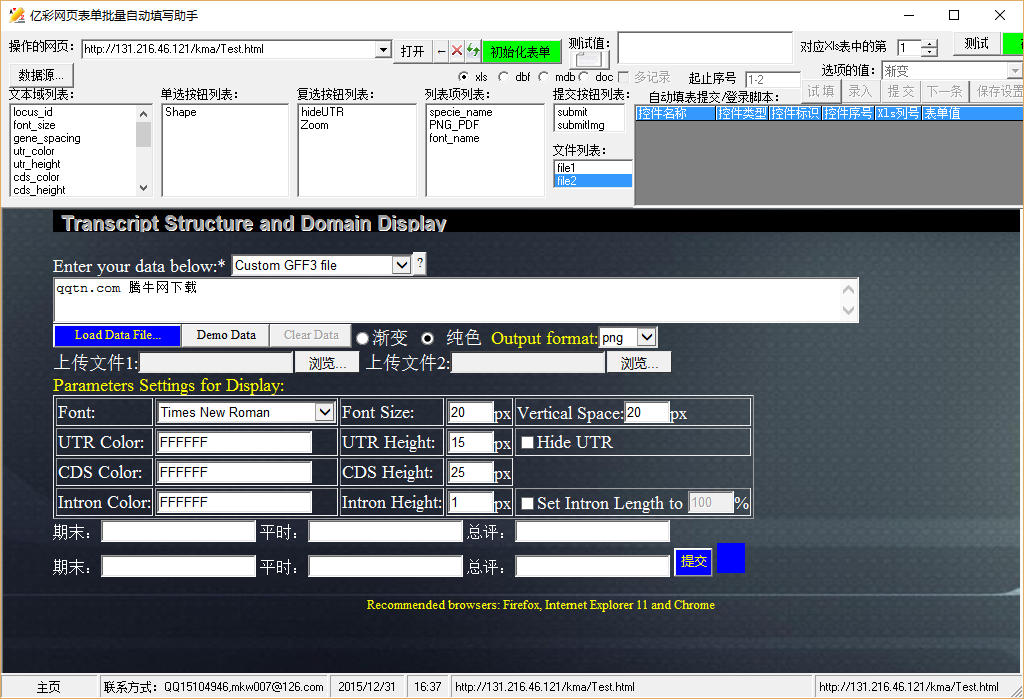Click the minus button next to 打开
This screenshot has width=1024, height=699.
[x=442, y=51]
